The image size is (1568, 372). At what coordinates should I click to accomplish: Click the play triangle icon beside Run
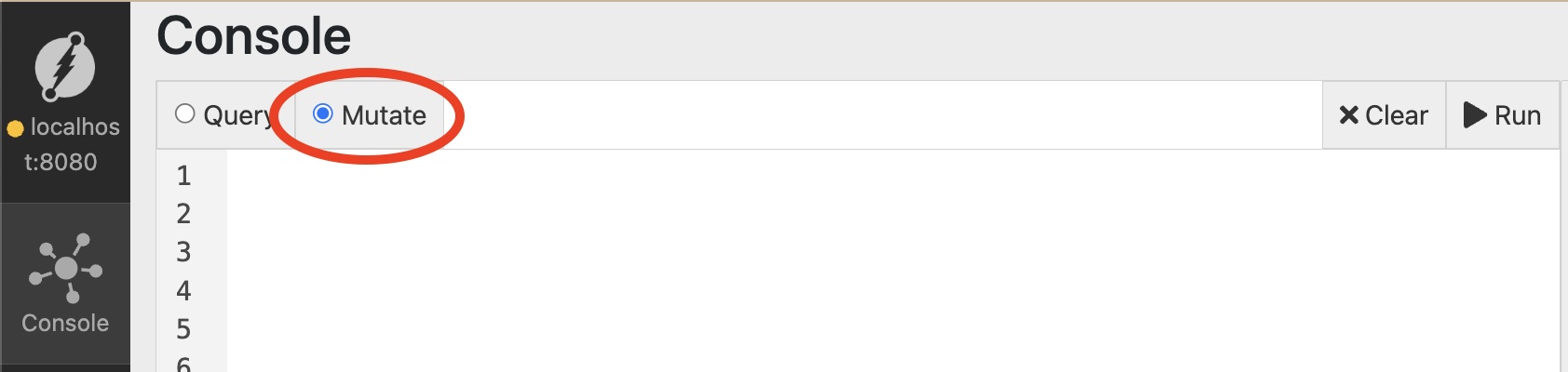coord(1475,115)
